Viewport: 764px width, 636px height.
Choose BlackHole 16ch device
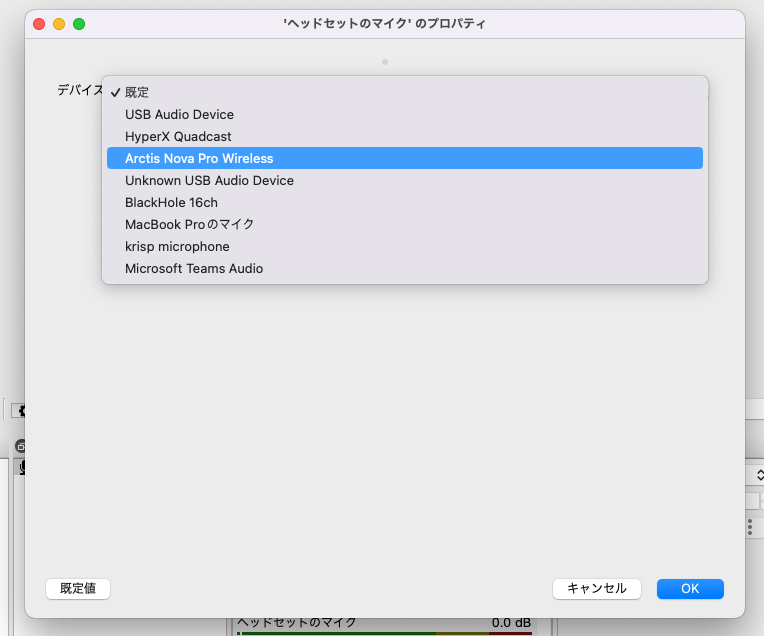coord(404,202)
